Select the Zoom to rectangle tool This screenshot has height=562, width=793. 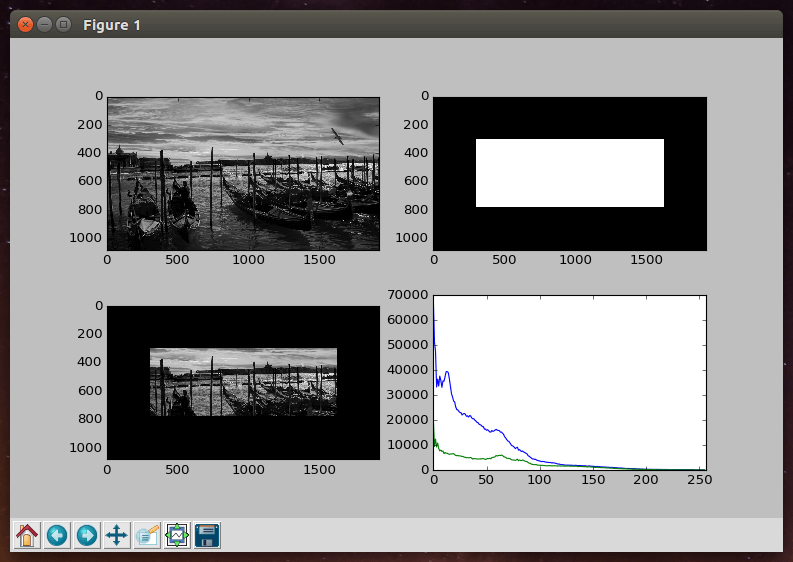(147, 535)
